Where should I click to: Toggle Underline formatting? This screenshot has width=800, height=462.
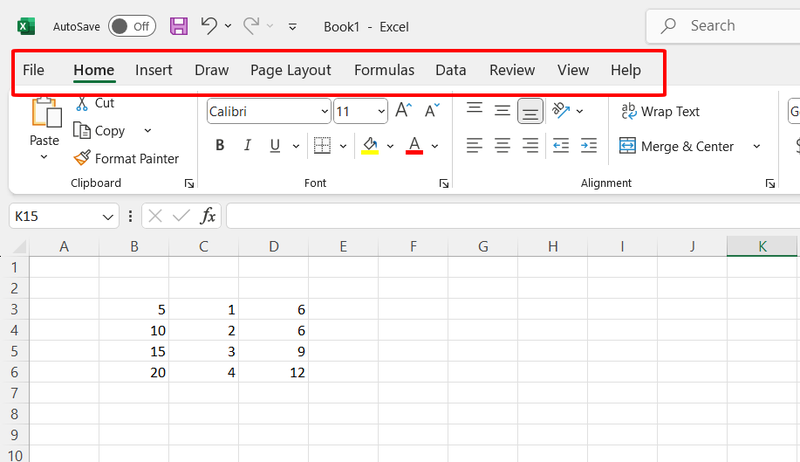pos(275,146)
